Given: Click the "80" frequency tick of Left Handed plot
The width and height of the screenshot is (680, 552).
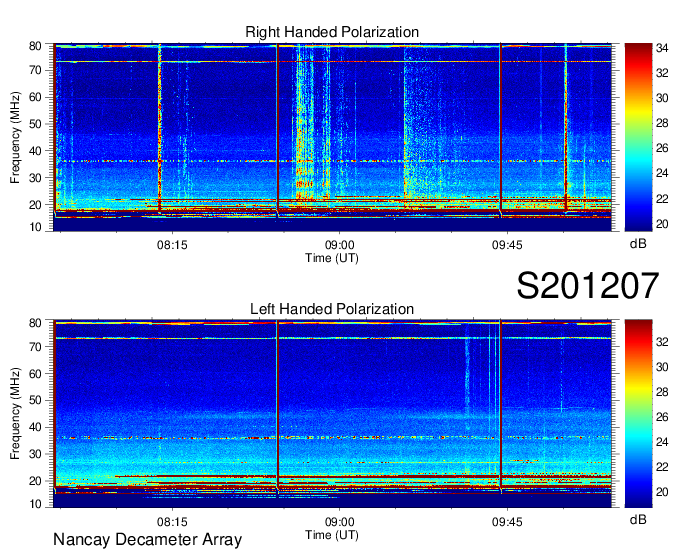Looking at the screenshot, I should 35,323.
